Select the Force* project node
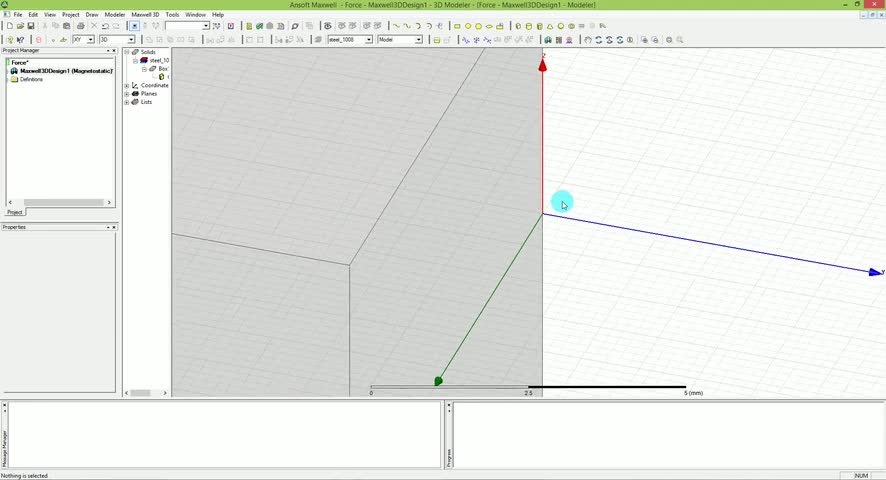 click(x=20, y=63)
